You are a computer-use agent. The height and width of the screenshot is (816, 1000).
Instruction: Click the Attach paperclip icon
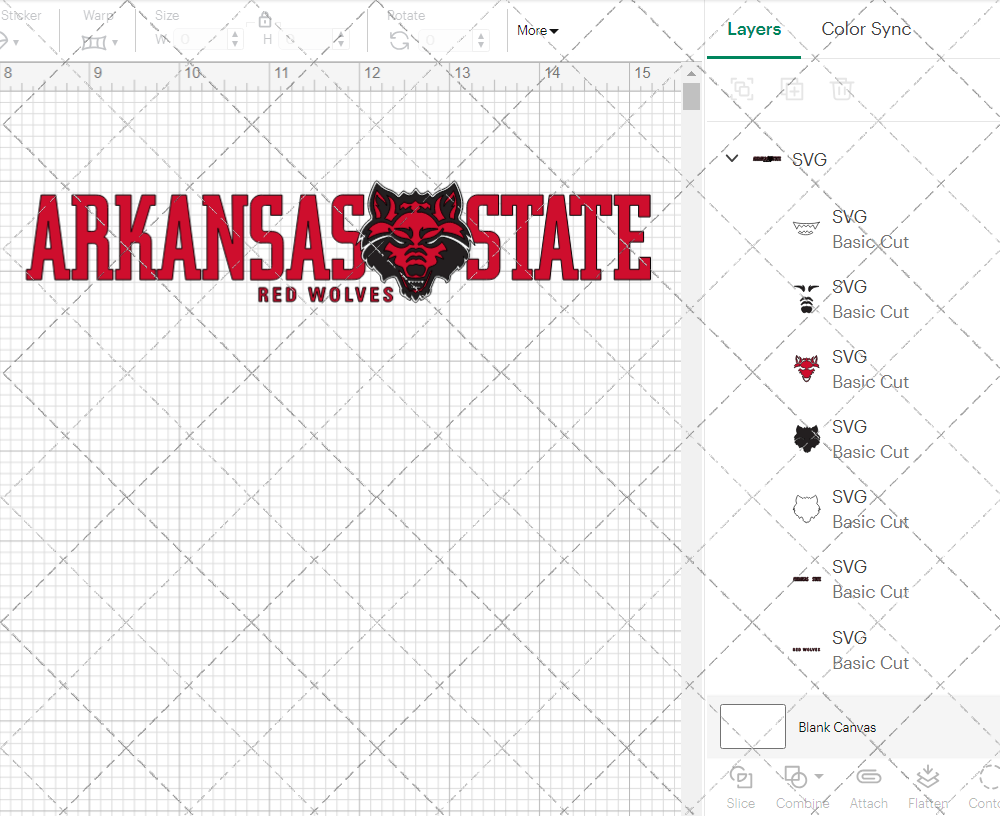(x=868, y=776)
